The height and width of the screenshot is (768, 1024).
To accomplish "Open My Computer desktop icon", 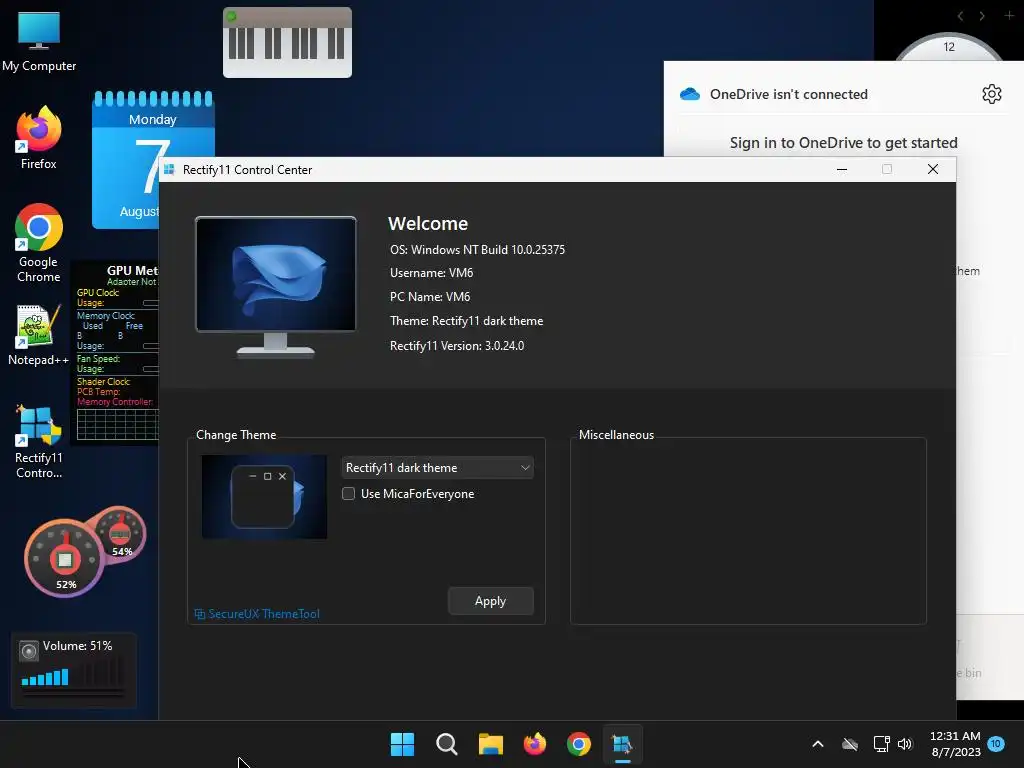I will point(39,42).
